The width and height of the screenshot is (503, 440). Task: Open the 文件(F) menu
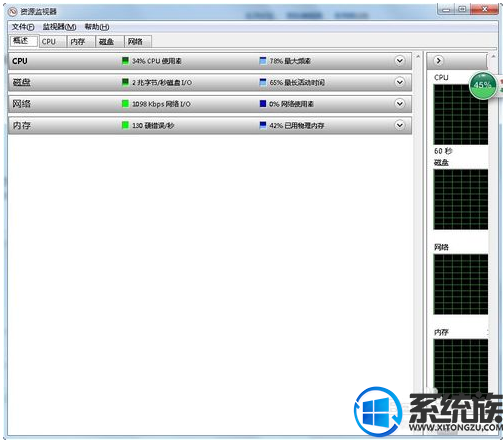[23, 27]
